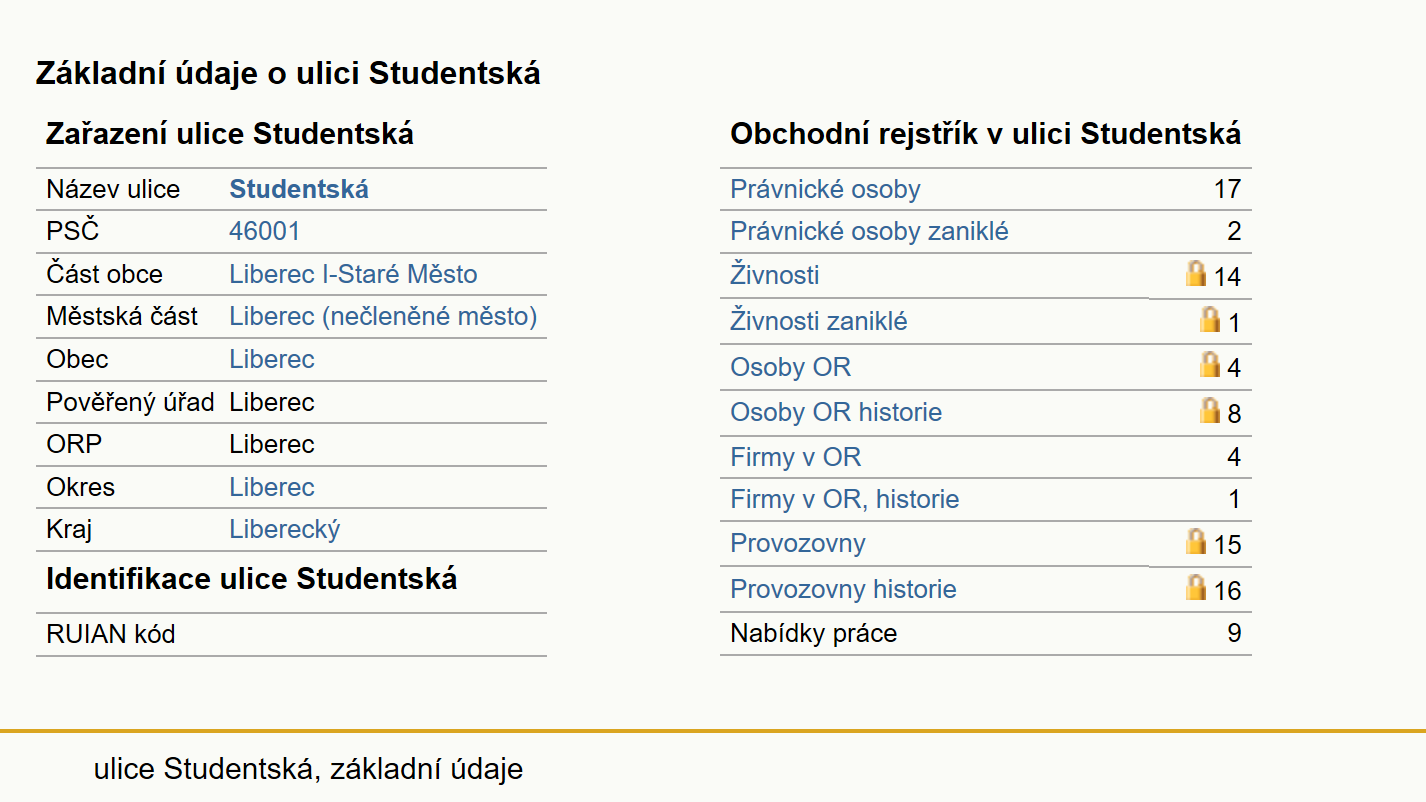This screenshot has width=1426, height=802.
Task: Click the lock icon beside Živnosti
Action: (1195, 273)
